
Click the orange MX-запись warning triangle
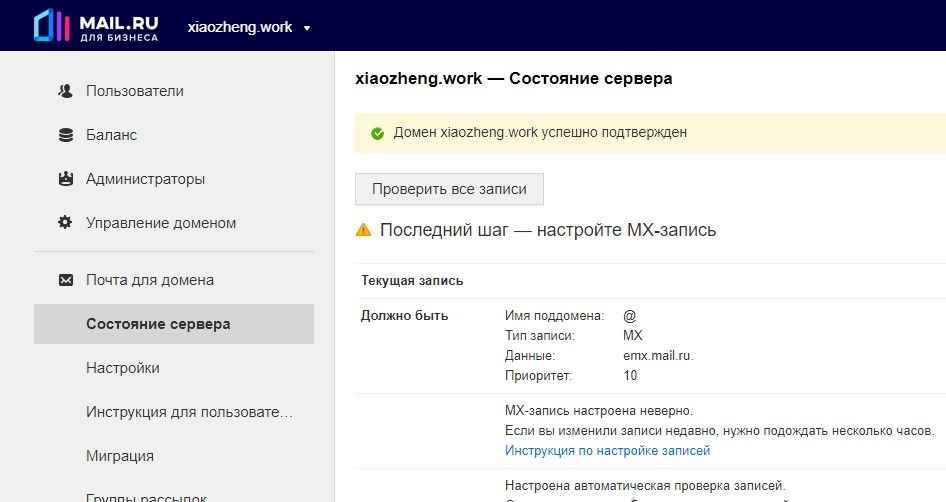pyautogui.click(x=363, y=230)
